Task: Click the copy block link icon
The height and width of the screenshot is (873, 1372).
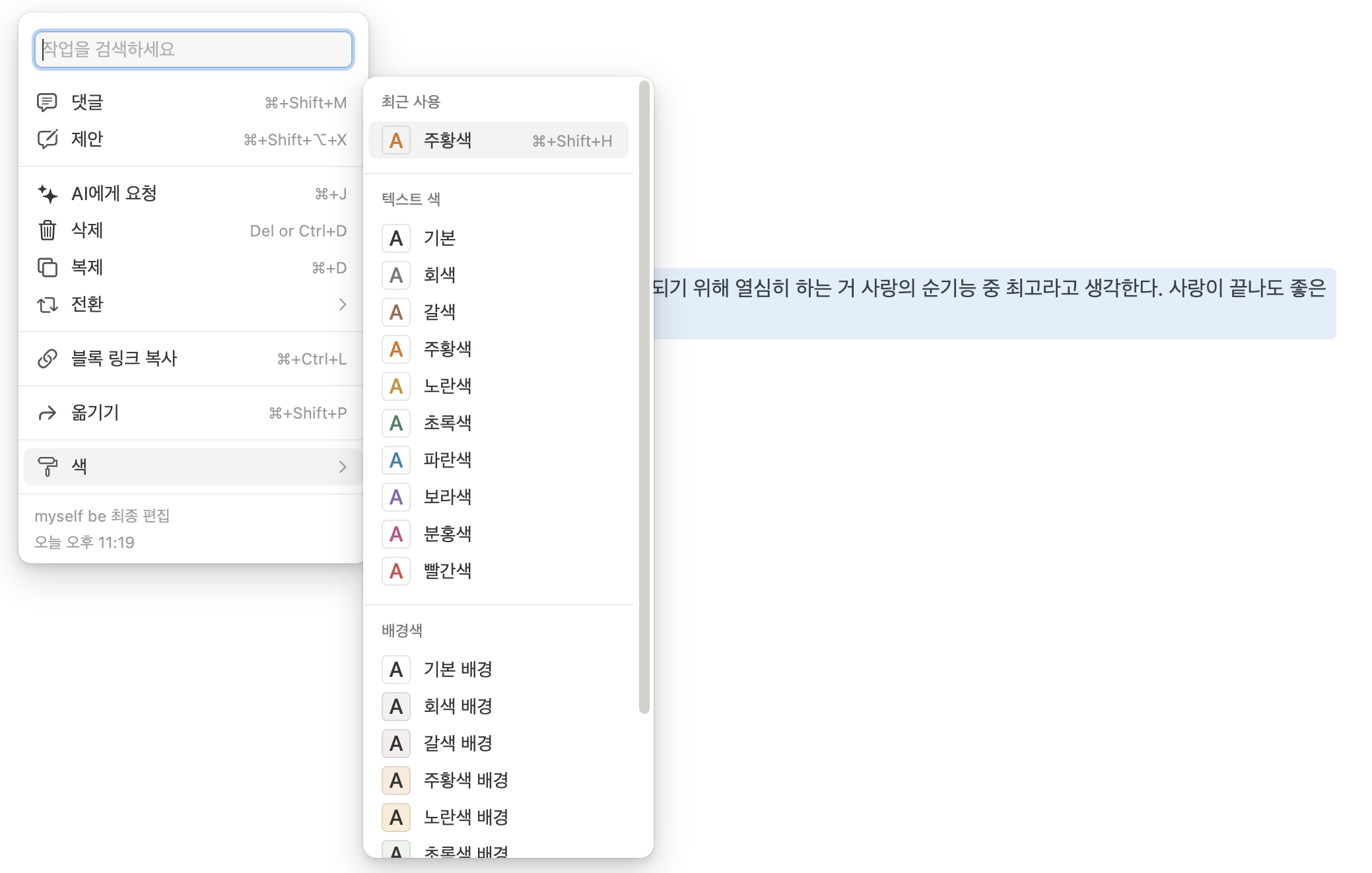Action: [47, 359]
